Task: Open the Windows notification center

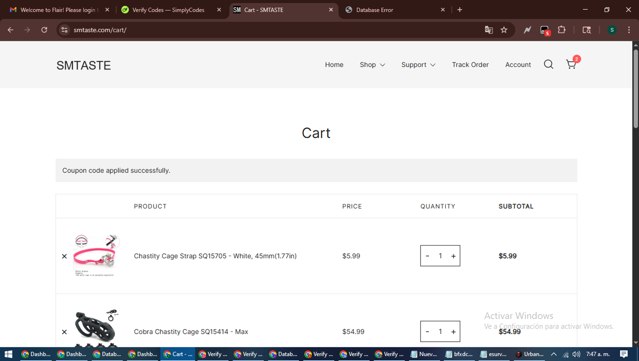Action: (623, 354)
